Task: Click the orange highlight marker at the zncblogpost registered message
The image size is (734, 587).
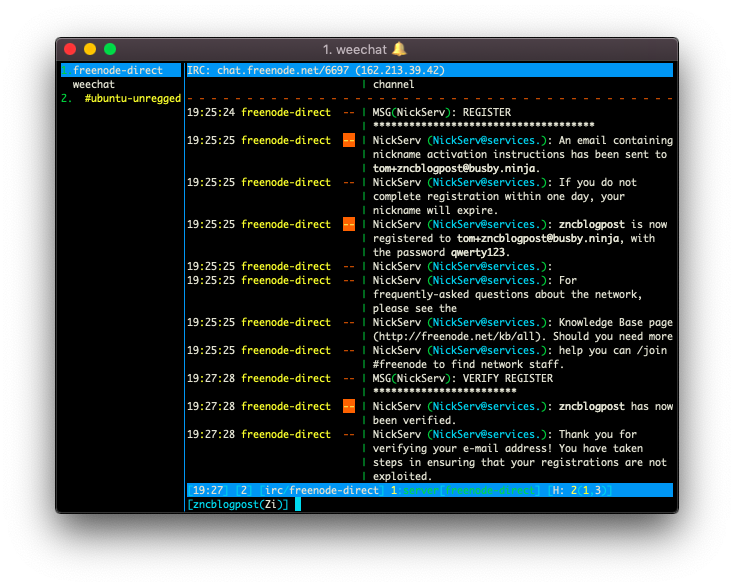Action: click(349, 224)
